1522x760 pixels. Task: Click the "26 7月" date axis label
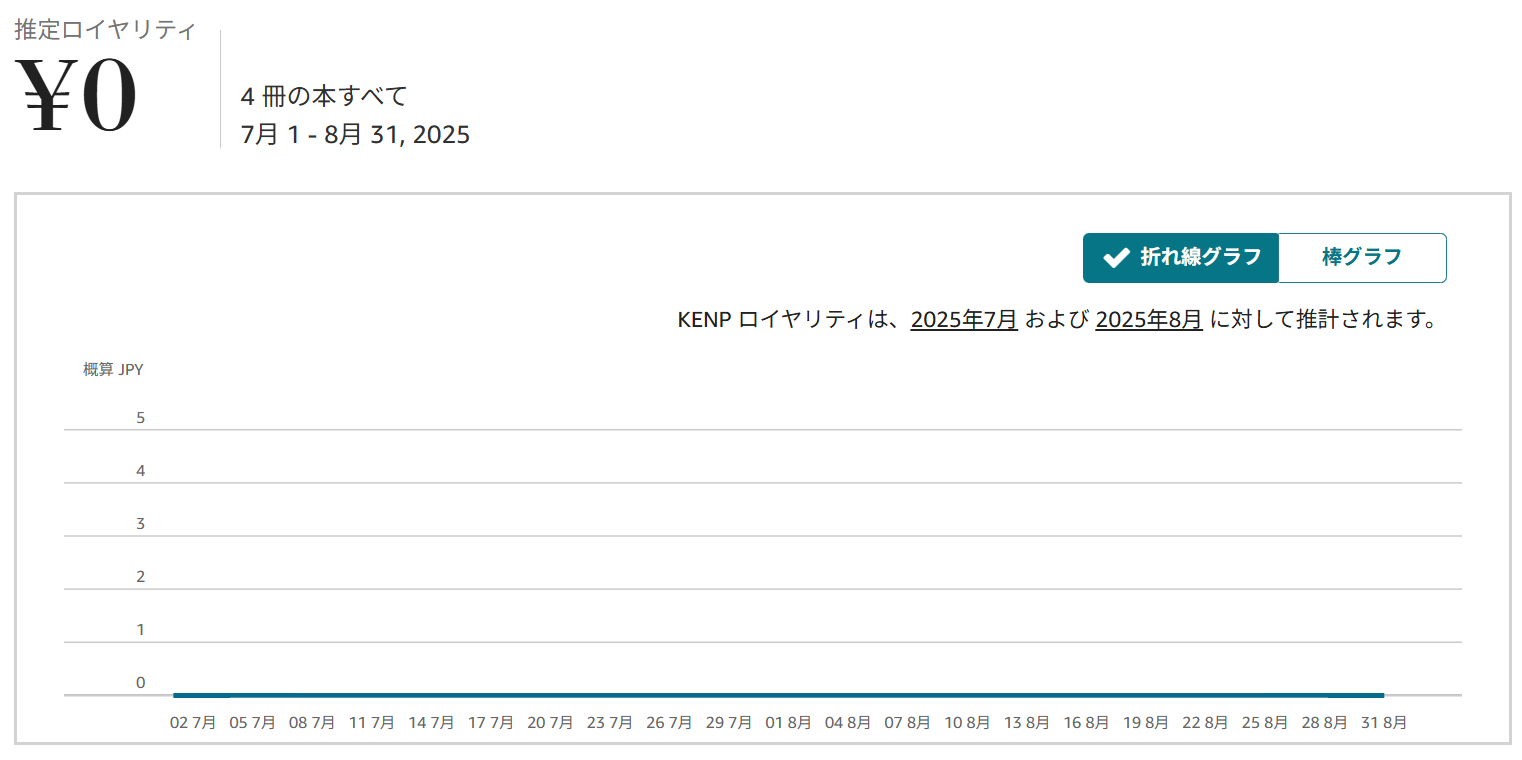(x=669, y=723)
